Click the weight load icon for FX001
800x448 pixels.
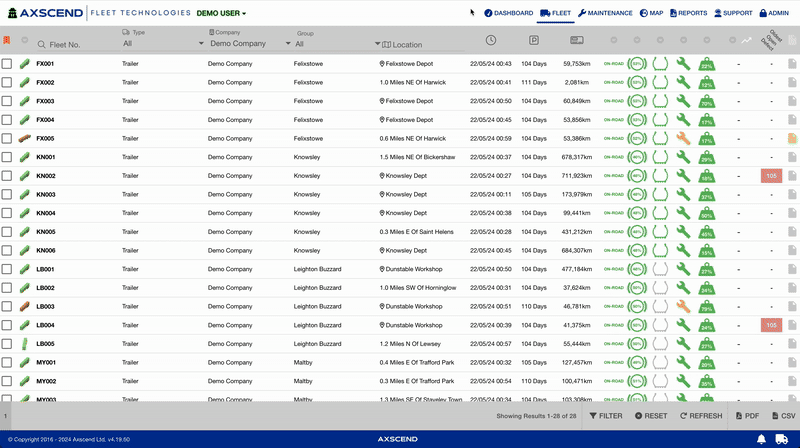coord(706,63)
